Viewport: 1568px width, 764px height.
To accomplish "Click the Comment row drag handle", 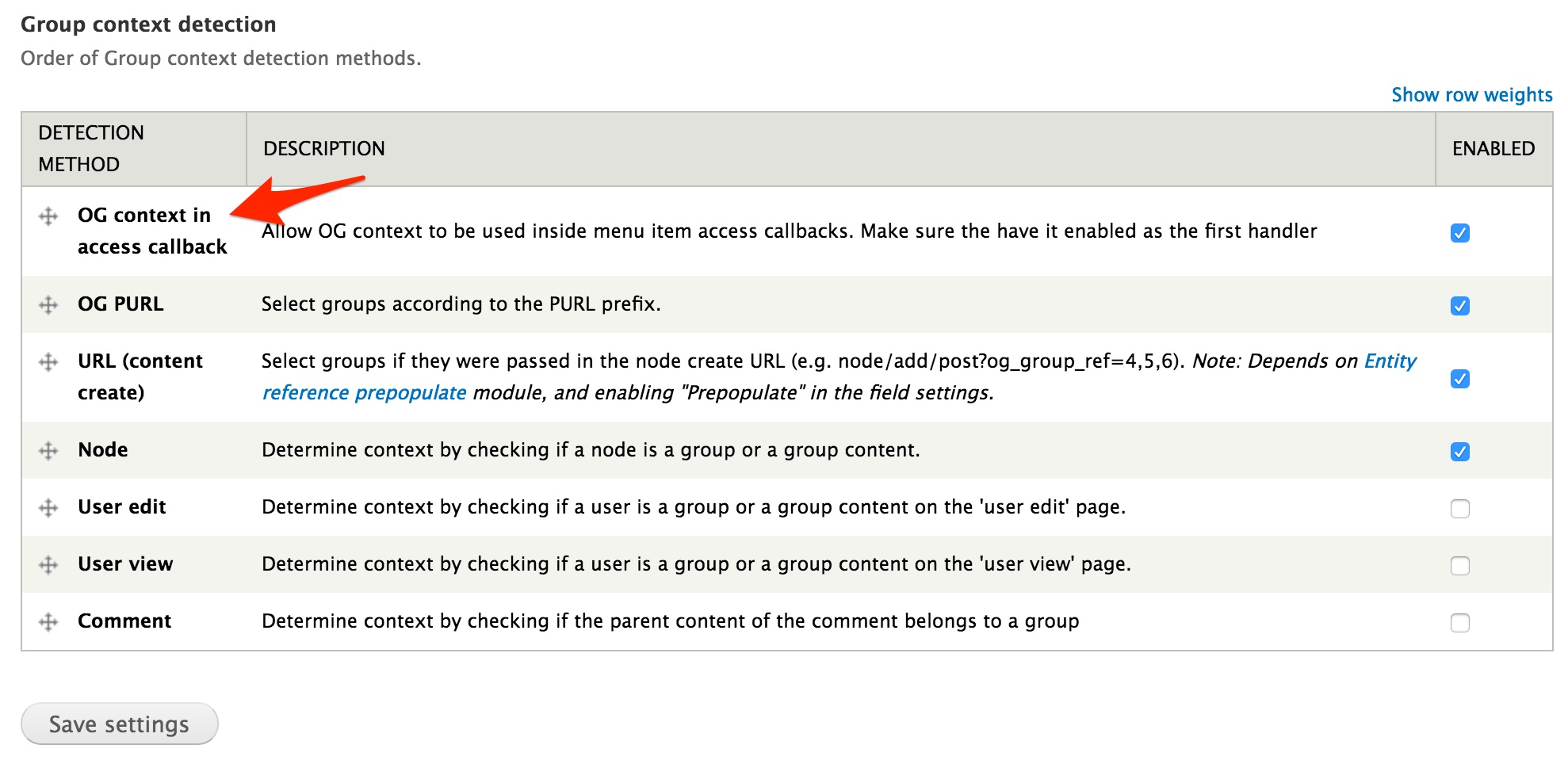I will 48,621.
